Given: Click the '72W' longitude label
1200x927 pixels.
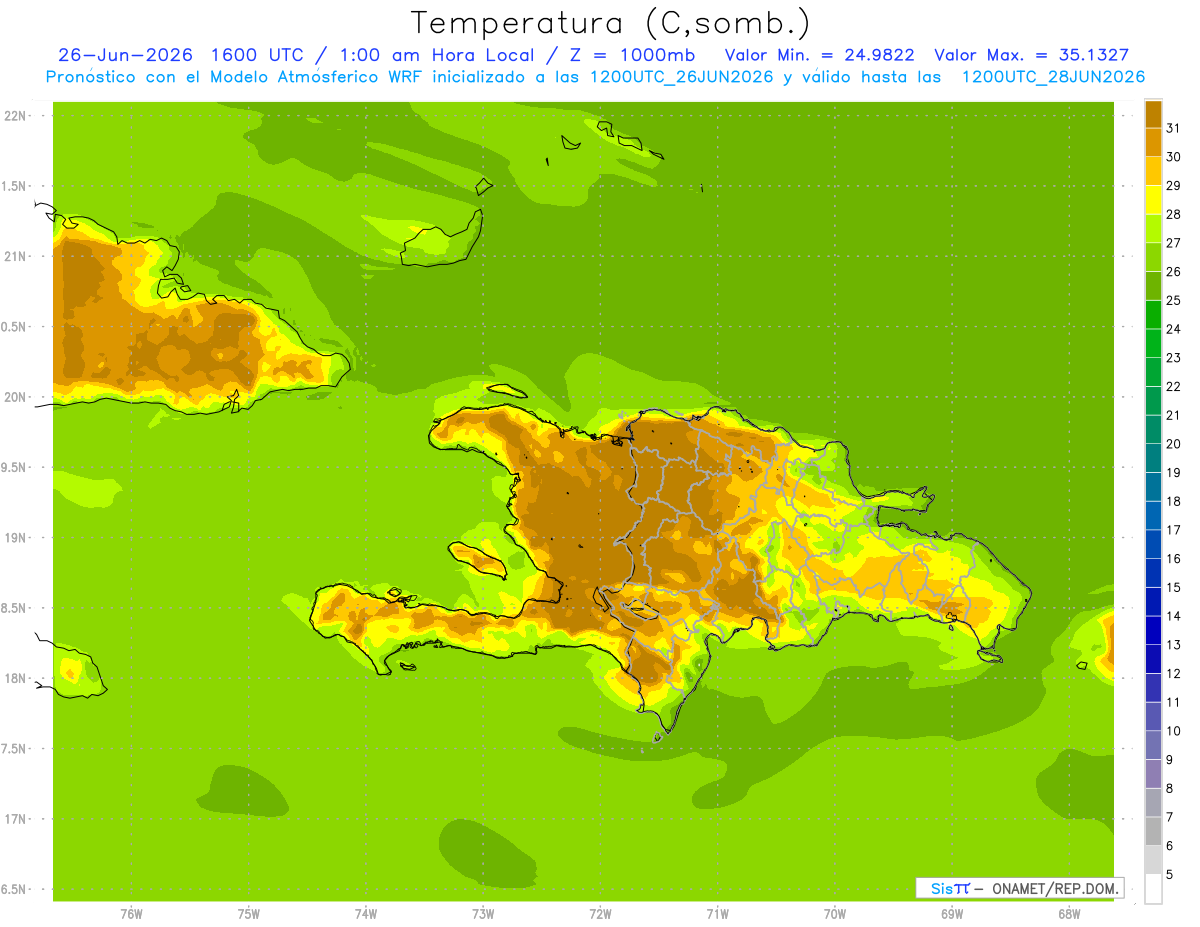Looking at the screenshot, I should click(600, 914).
